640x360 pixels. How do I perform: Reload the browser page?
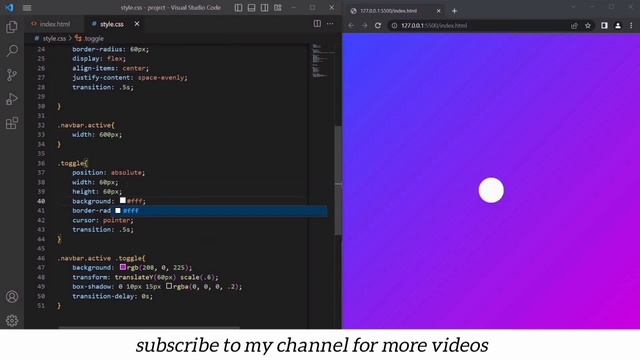pos(378,25)
